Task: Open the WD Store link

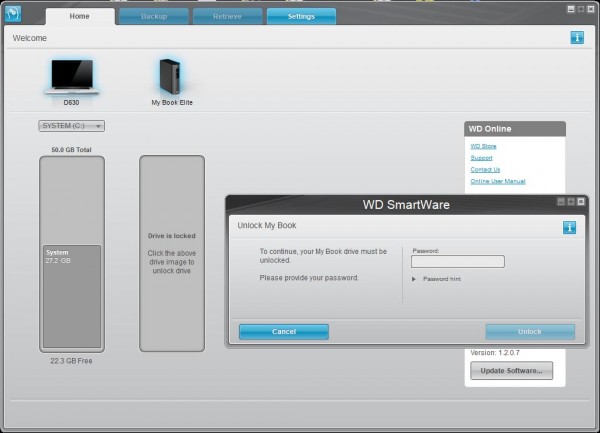Action: 483,146
